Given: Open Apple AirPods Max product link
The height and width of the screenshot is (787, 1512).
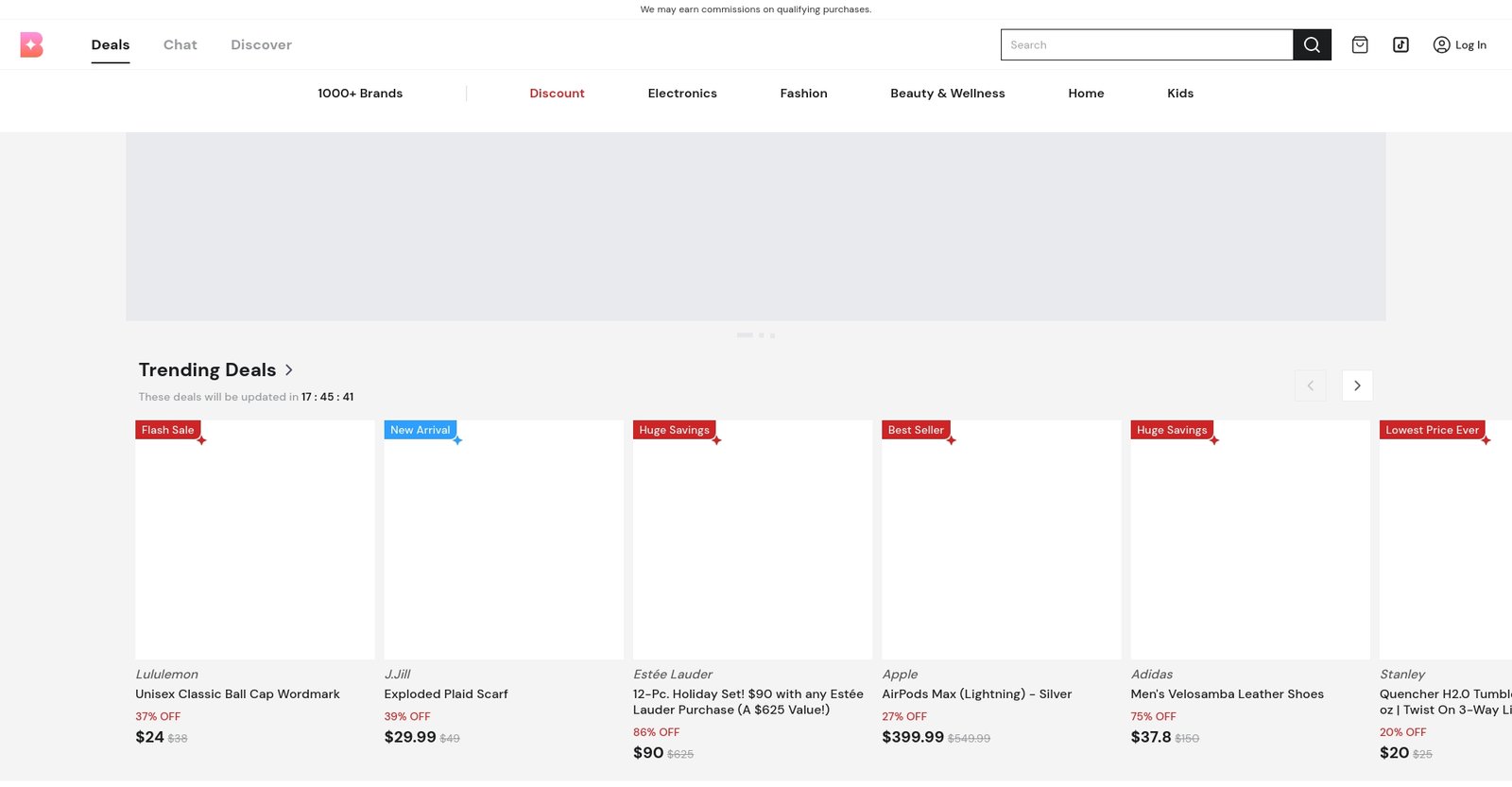Looking at the screenshot, I should coord(976,694).
